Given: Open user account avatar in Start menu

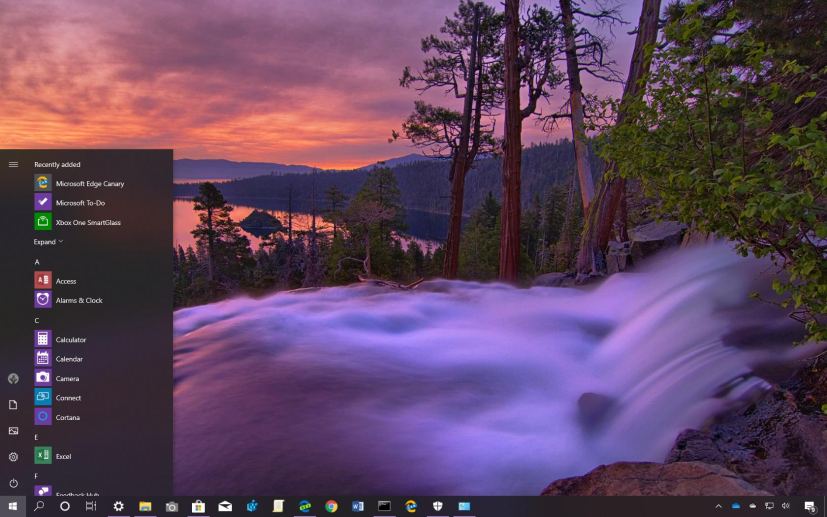Looking at the screenshot, I should (13, 378).
